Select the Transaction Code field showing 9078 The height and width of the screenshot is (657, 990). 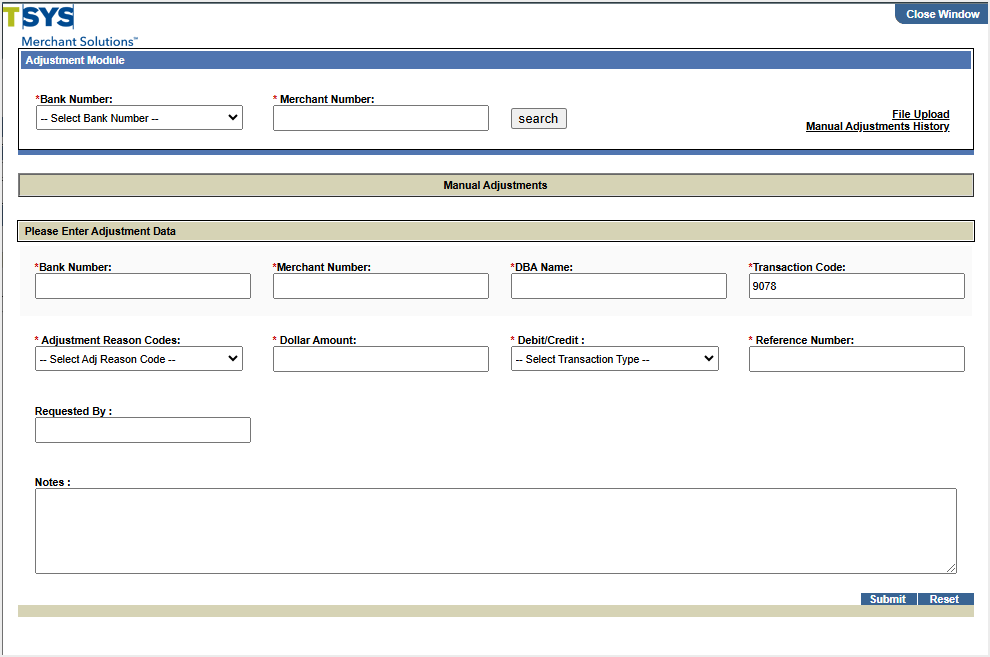coord(857,286)
